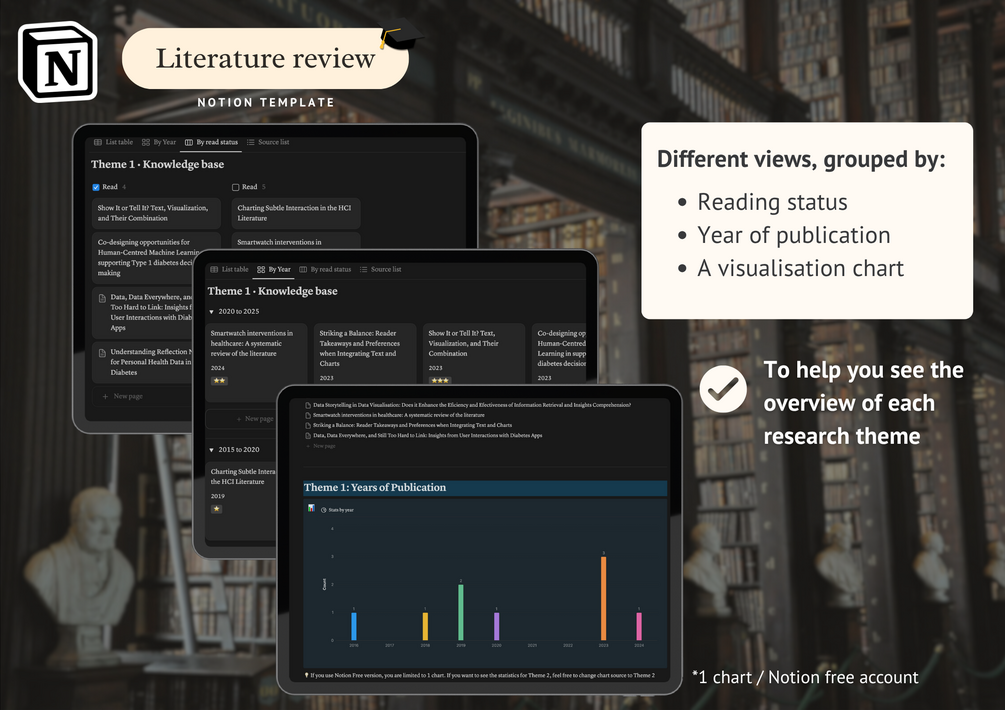Add a 'New page' below the chart tablet's list
Viewport: 1005px width, 710px height.
(320, 446)
